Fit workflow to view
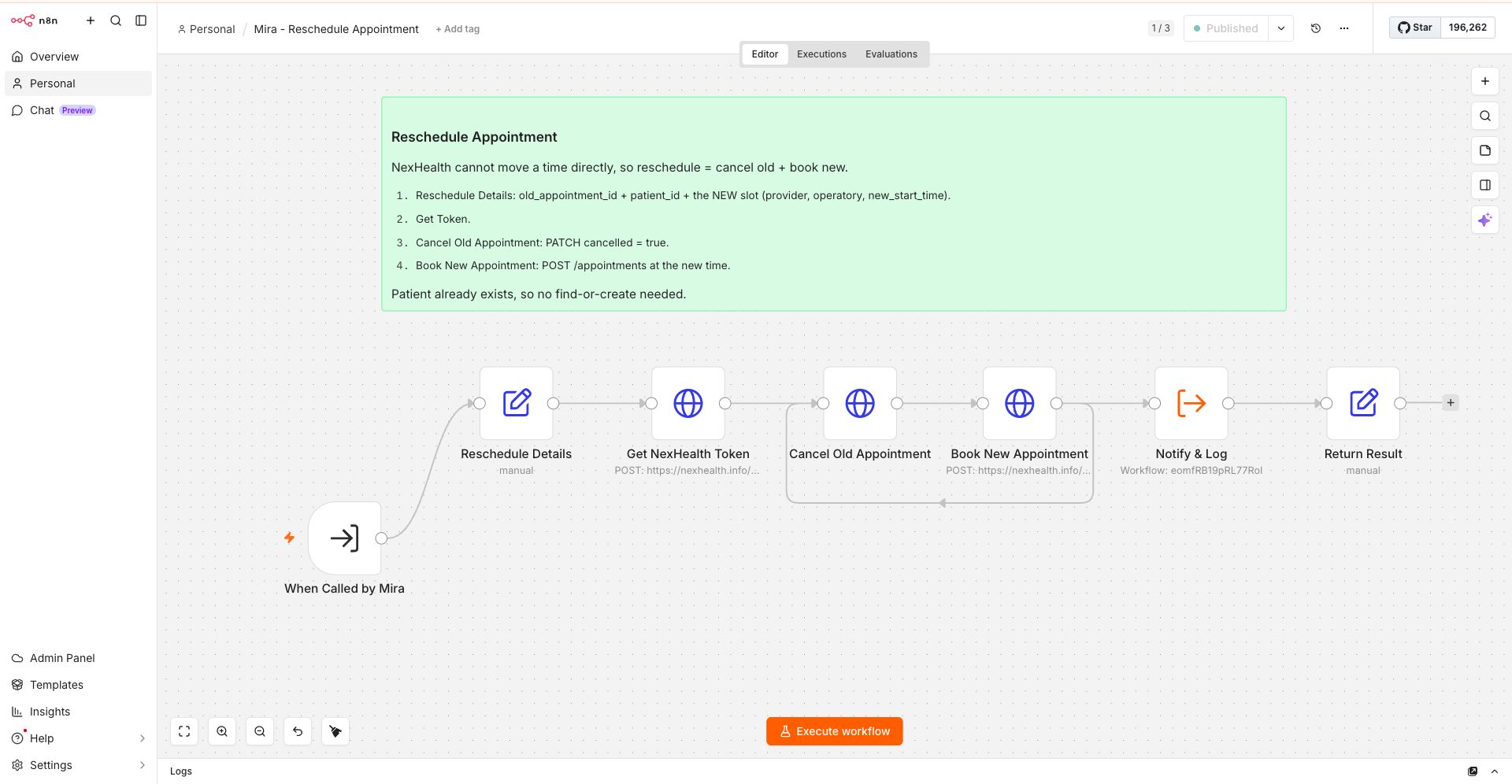The image size is (1512, 784). tap(184, 731)
